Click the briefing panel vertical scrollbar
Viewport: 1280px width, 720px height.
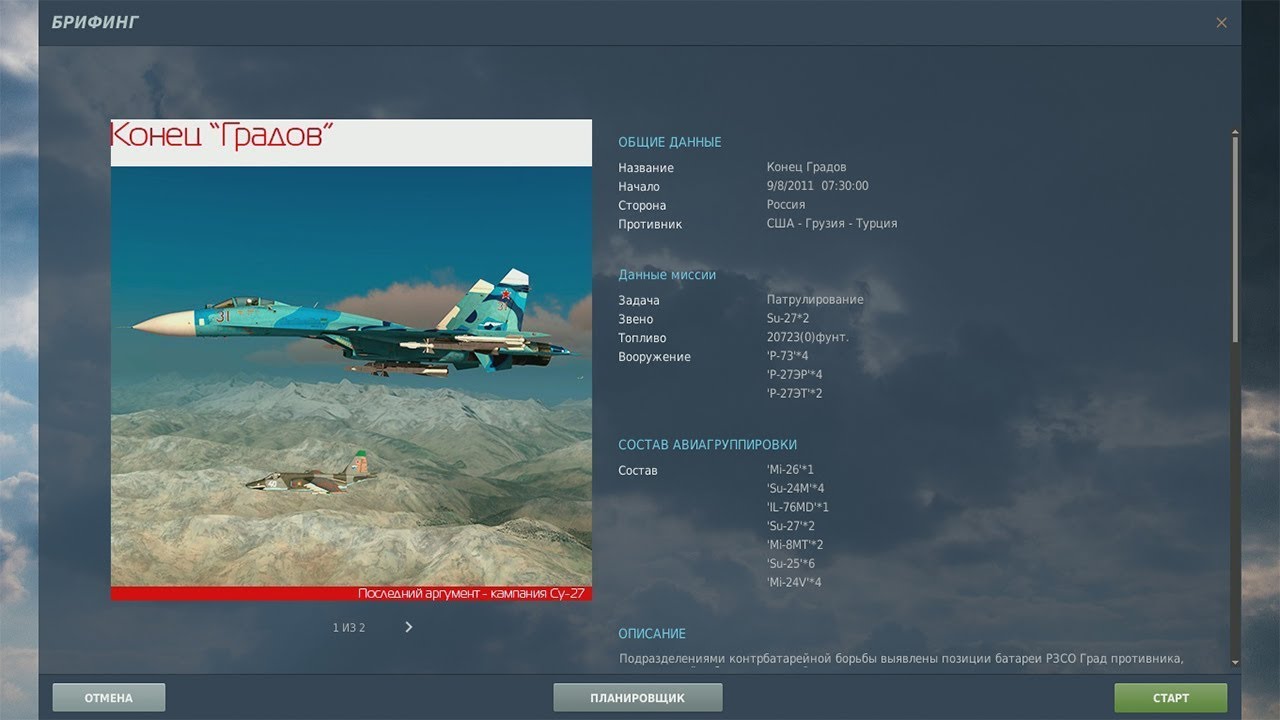pyautogui.click(x=1236, y=240)
